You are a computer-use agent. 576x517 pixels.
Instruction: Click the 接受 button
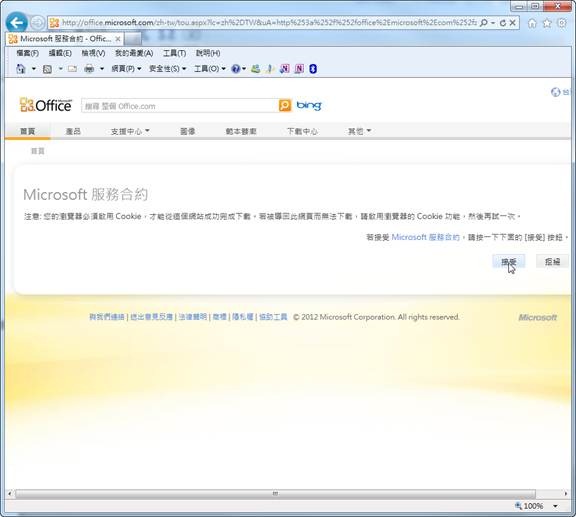pyautogui.click(x=509, y=261)
